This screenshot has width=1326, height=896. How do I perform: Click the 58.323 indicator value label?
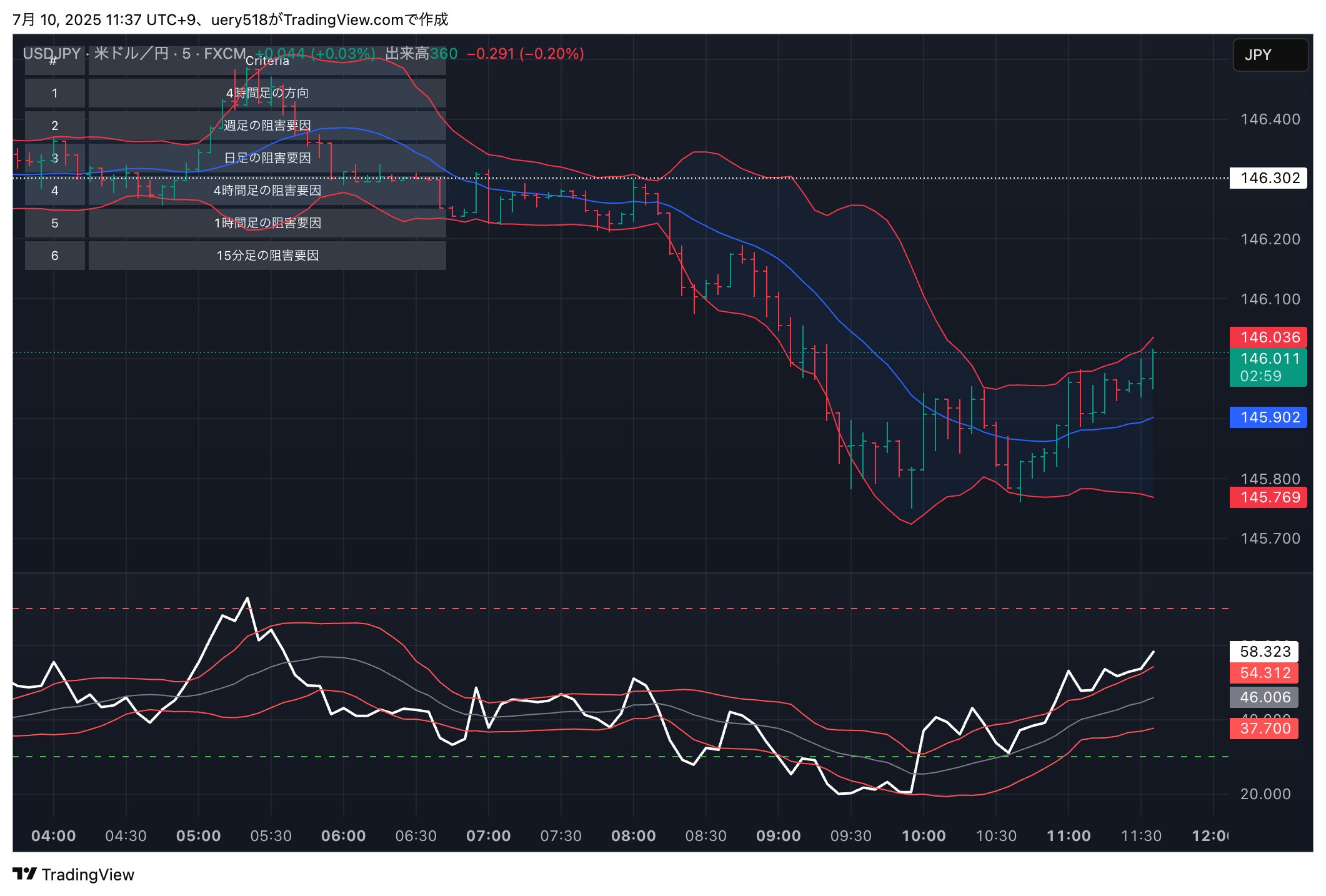pos(1264,652)
